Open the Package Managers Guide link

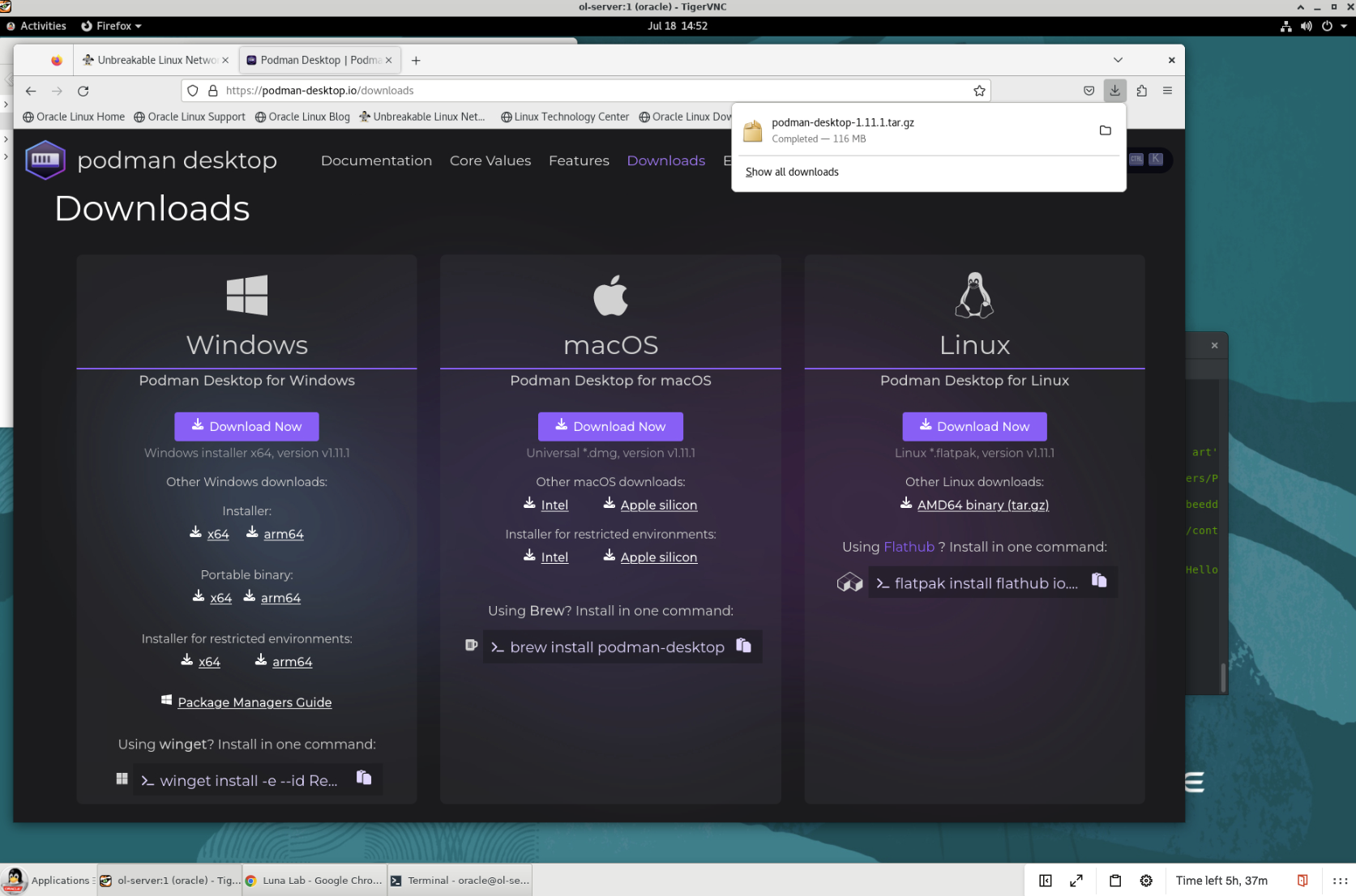click(255, 702)
